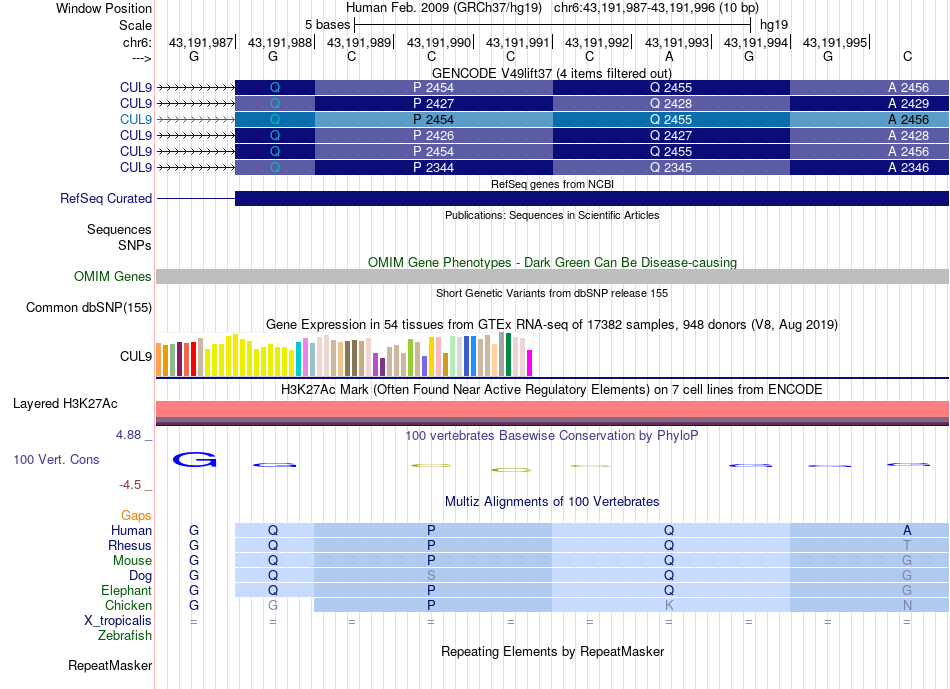Click codon A 2346 in GENCODE track

click(x=869, y=168)
